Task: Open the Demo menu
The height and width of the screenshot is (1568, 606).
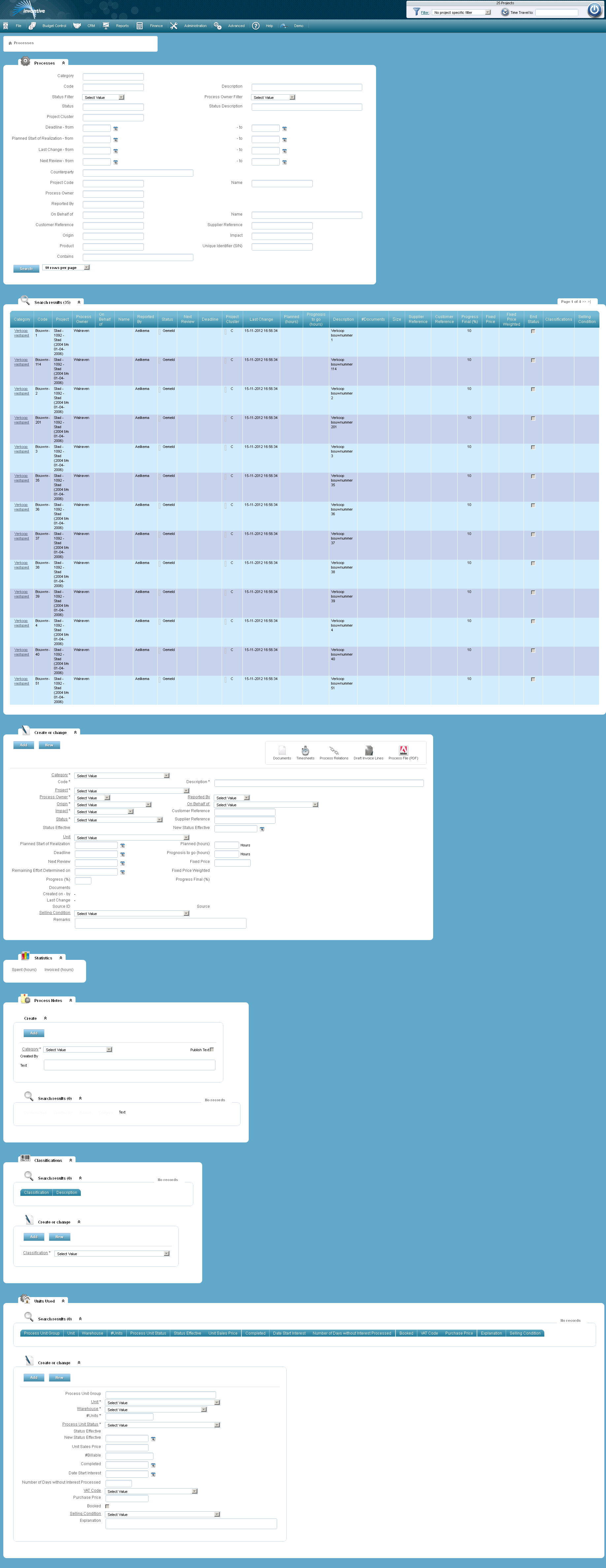Action: click(299, 26)
